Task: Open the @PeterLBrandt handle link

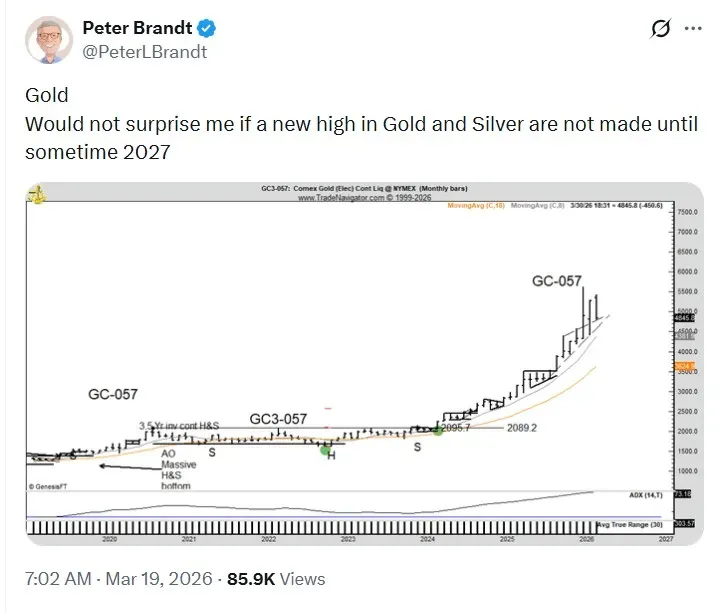Action: point(146,52)
